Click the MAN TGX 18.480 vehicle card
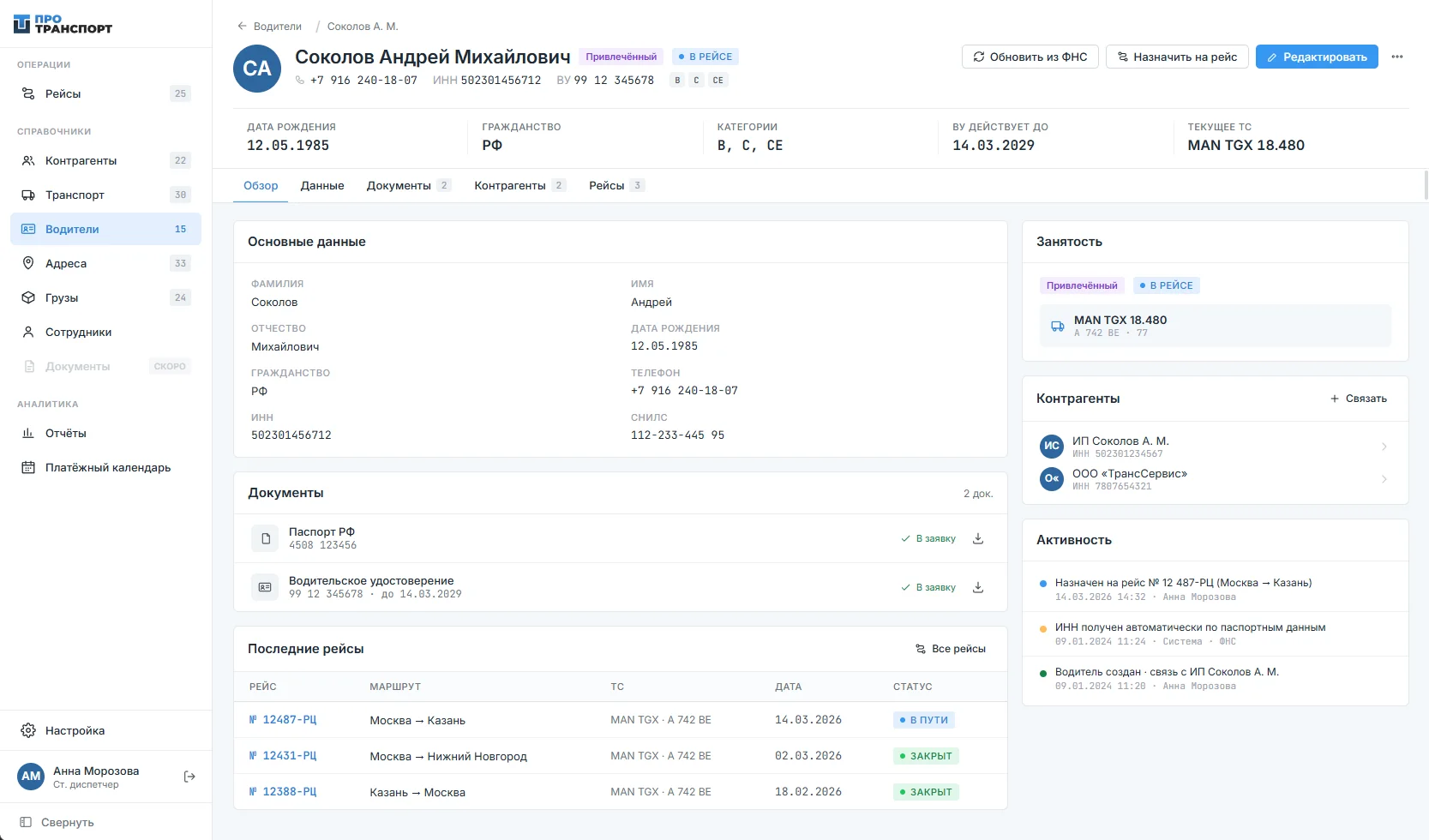This screenshot has width=1429, height=840. pyautogui.click(x=1216, y=326)
